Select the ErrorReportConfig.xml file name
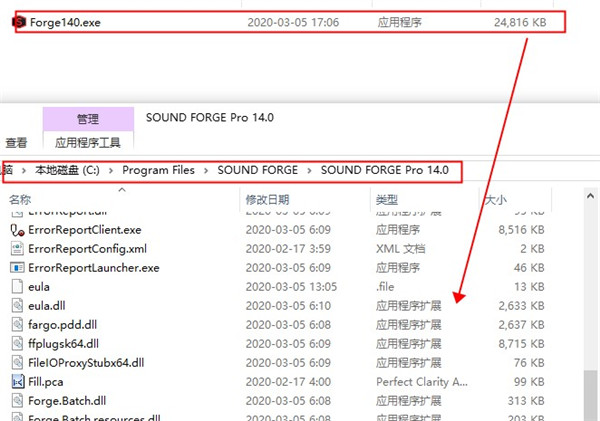Image resolution: width=600 pixels, height=421 pixels. click(x=88, y=249)
